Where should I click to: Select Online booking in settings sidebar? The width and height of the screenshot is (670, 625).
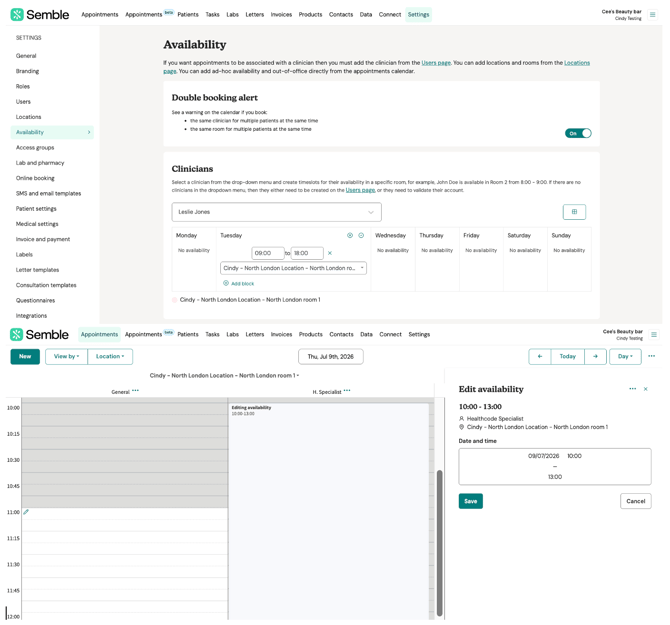[35, 178]
